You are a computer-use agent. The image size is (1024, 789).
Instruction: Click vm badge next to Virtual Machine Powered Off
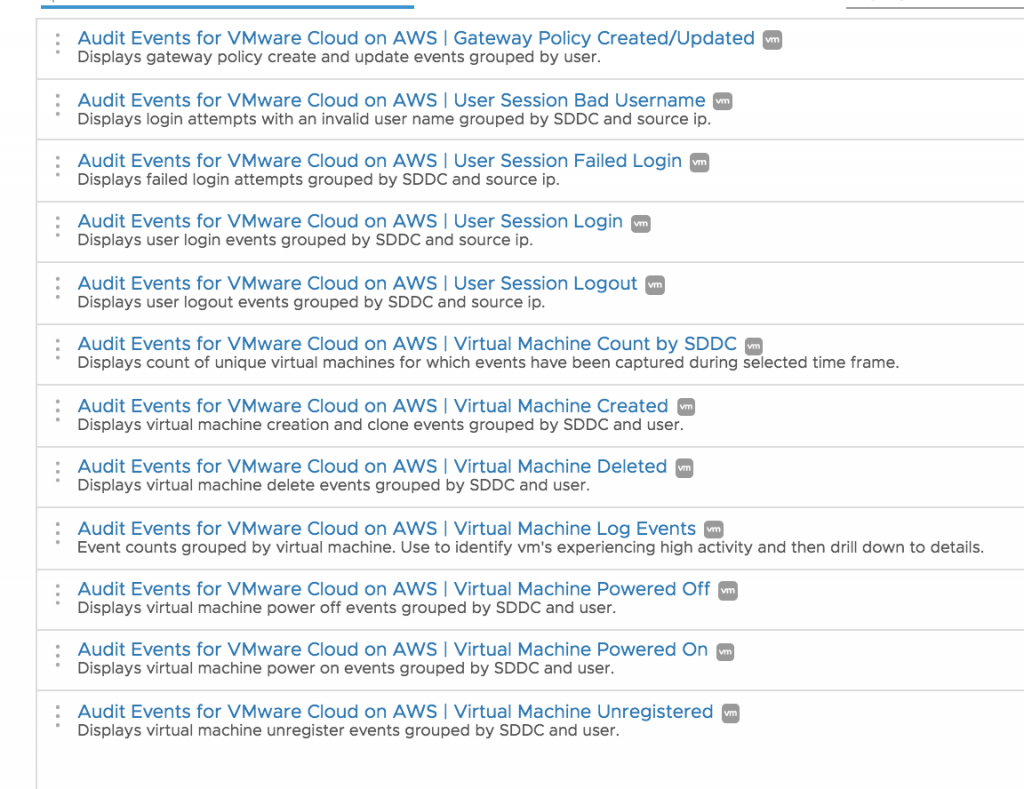(x=728, y=590)
